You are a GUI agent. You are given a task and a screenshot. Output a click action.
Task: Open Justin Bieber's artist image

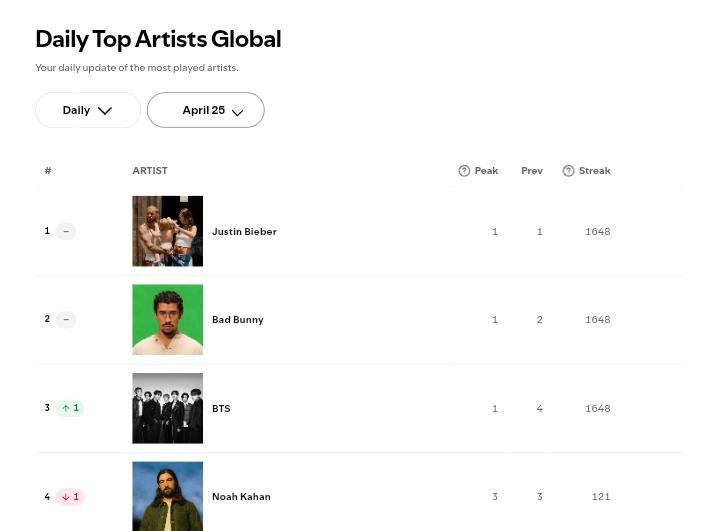point(167,231)
